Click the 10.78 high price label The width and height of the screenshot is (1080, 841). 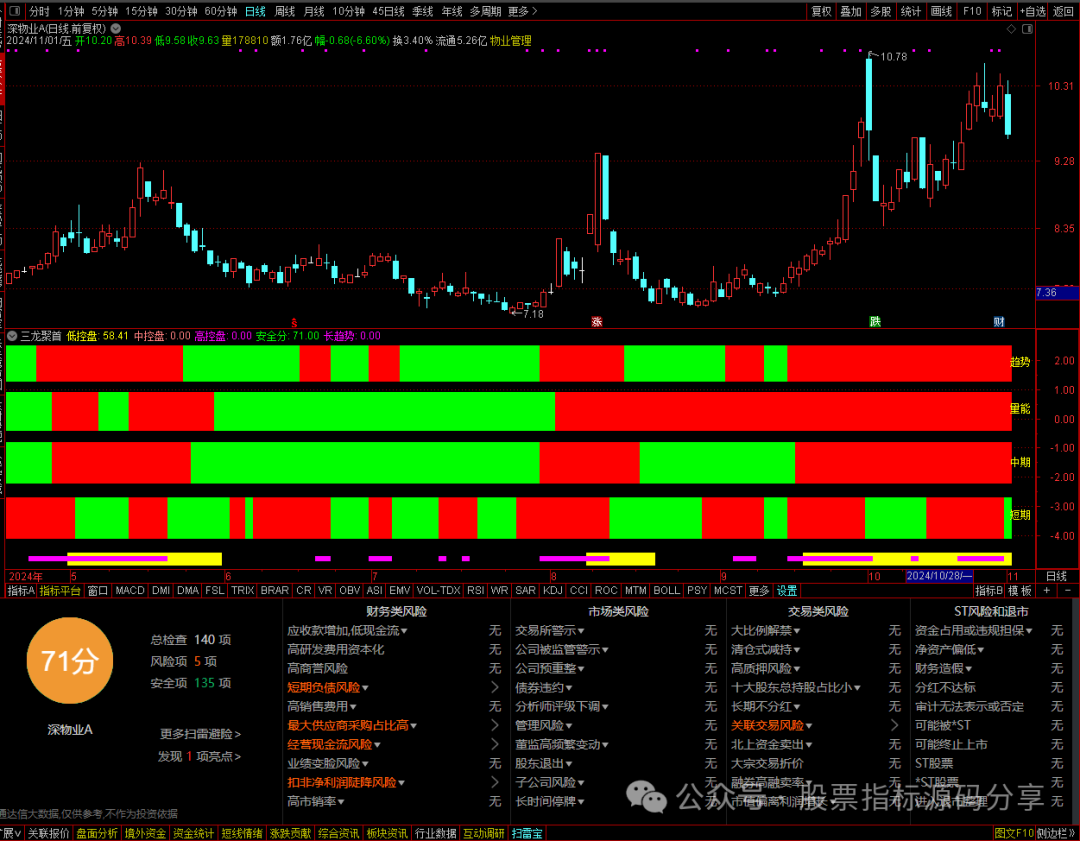[x=893, y=56]
